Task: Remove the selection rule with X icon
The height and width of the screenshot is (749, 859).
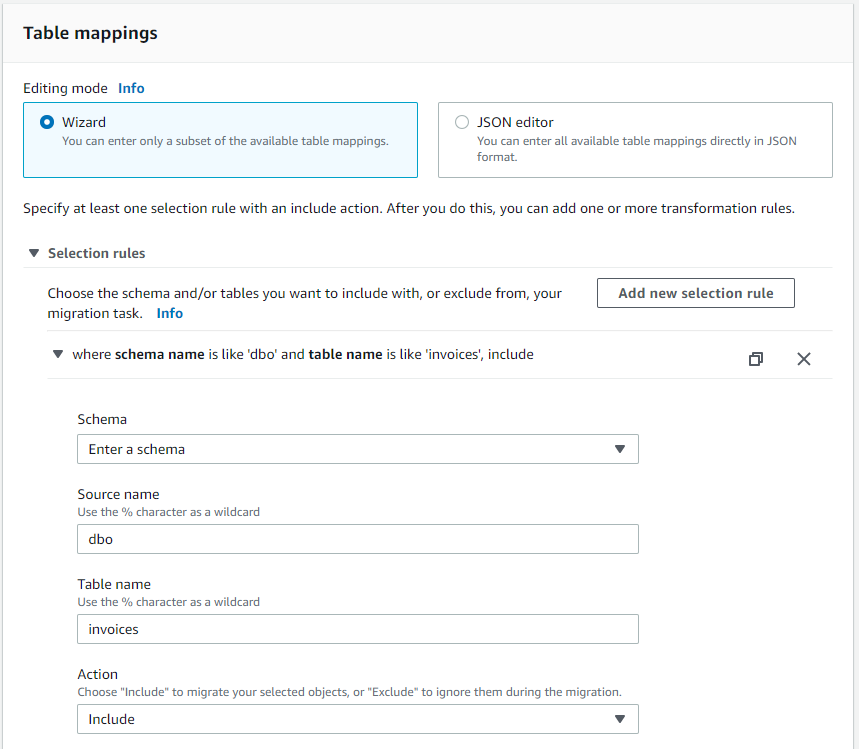Action: (804, 359)
